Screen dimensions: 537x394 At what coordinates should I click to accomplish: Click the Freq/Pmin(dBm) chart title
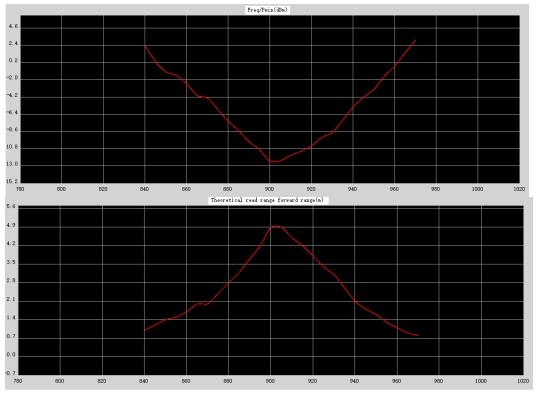tap(267, 10)
